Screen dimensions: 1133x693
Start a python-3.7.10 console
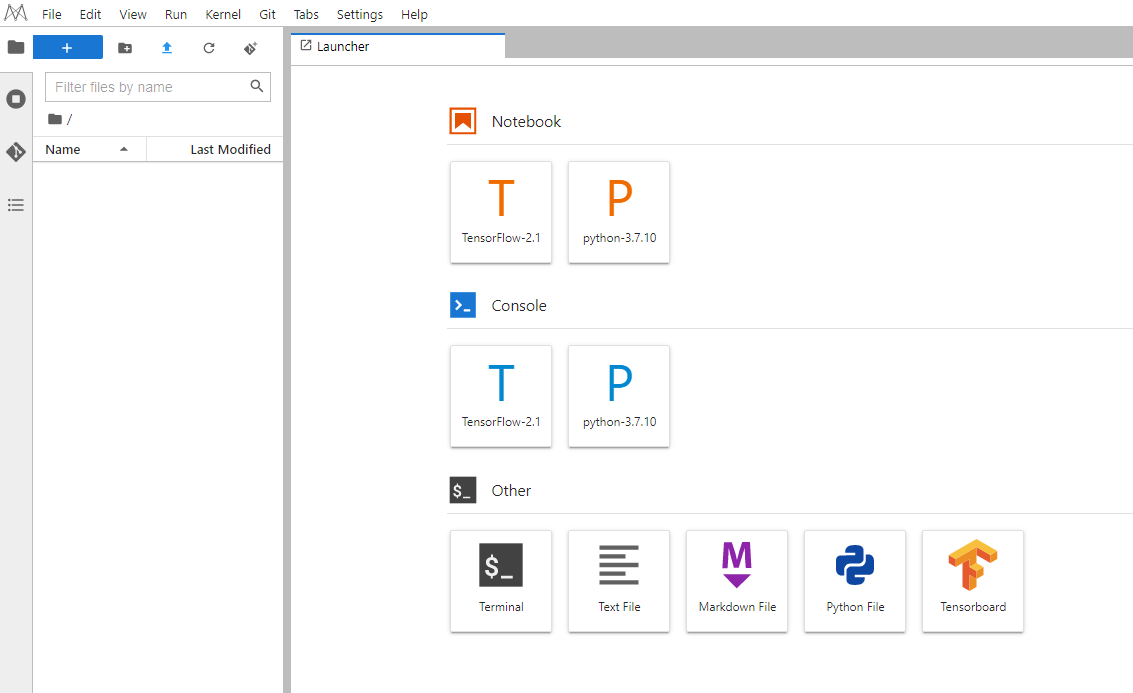click(619, 396)
